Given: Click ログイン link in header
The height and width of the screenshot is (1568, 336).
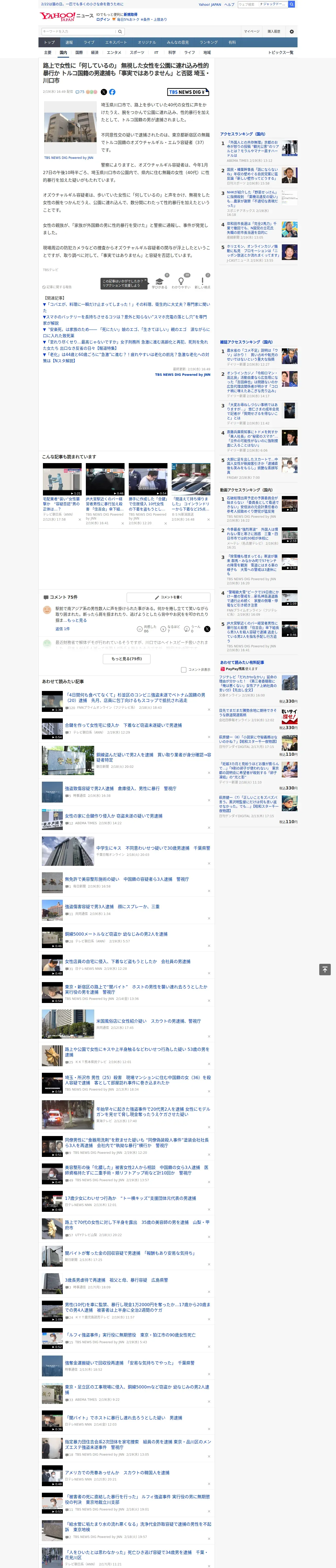Looking at the screenshot, I should 103,20.
